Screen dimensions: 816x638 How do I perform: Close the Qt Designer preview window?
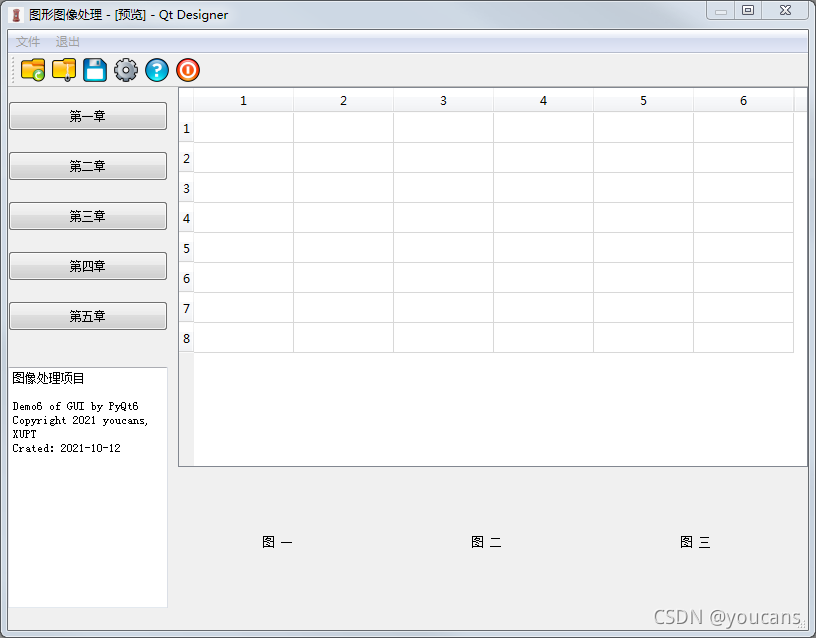785,11
